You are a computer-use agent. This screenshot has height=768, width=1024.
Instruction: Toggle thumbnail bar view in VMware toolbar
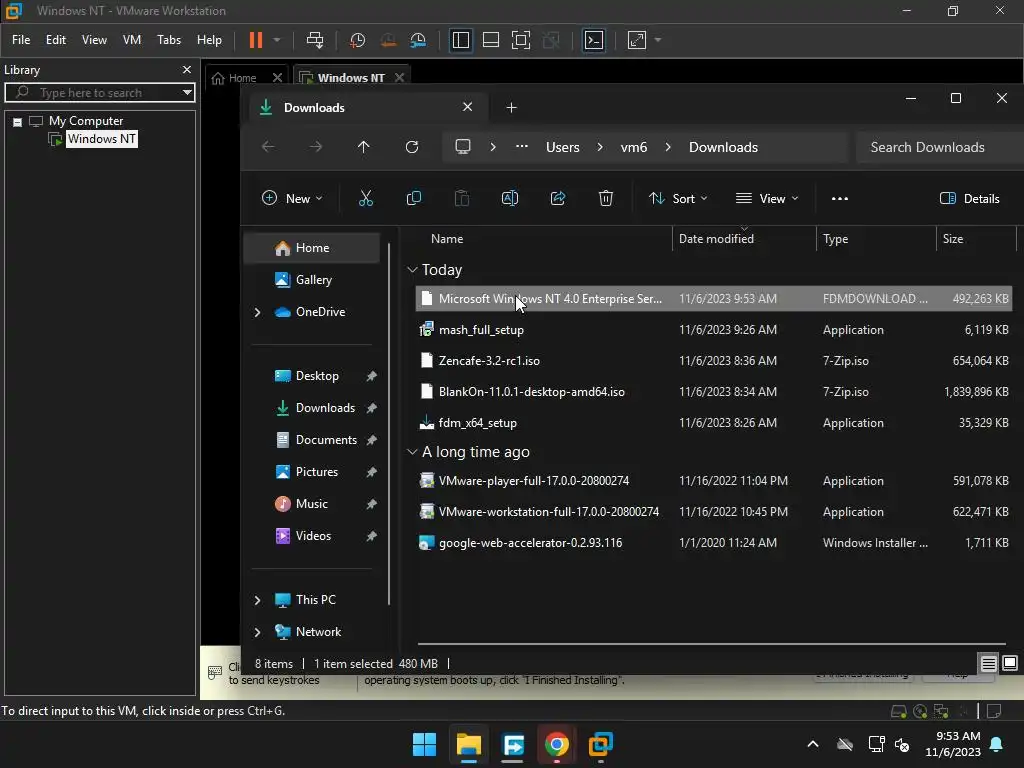tap(490, 40)
